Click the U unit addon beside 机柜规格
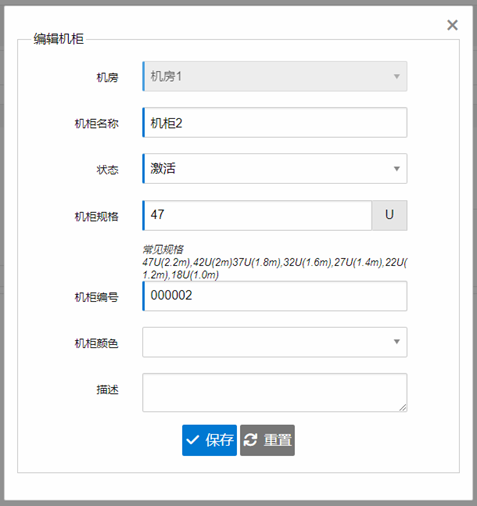The width and height of the screenshot is (477, 506). [390, 215]
